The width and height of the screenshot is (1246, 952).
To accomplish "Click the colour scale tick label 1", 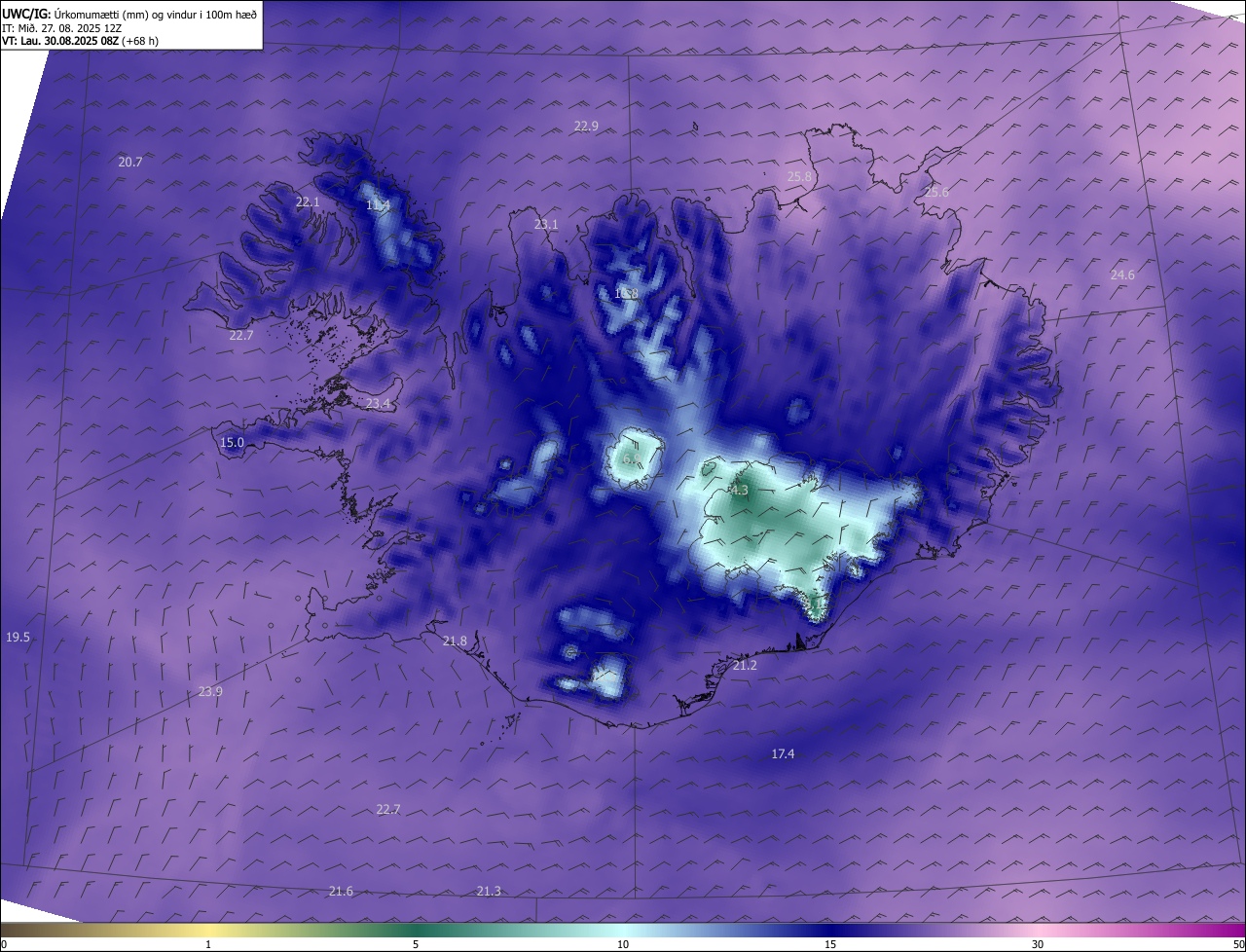I will 208,944.
